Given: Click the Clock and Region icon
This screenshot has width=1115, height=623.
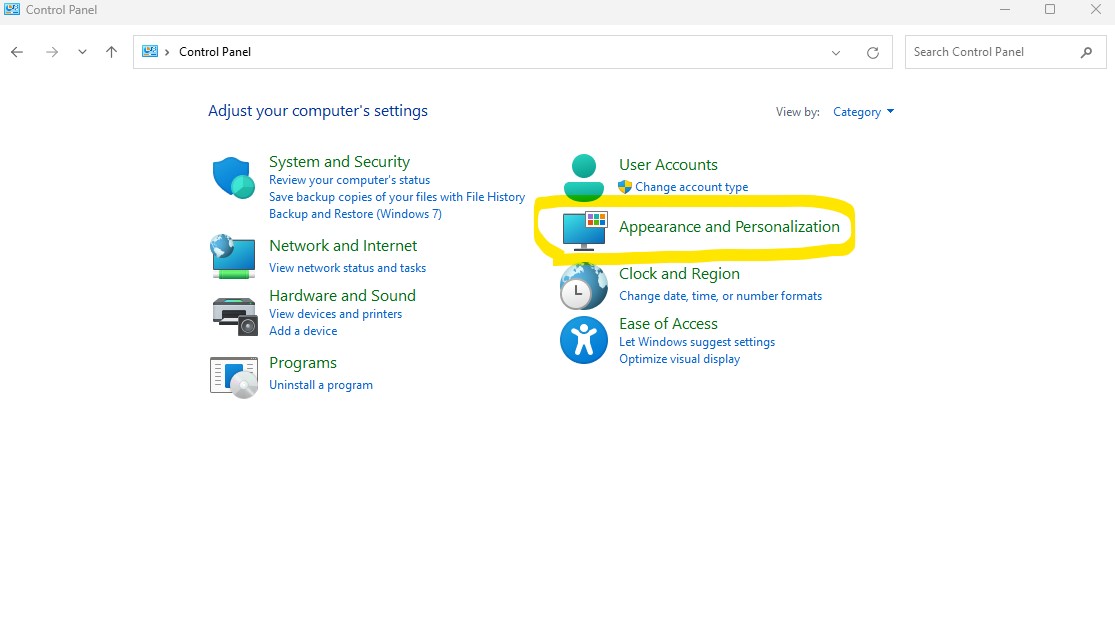Looking at the screenshot, I should tap(583, 286).
